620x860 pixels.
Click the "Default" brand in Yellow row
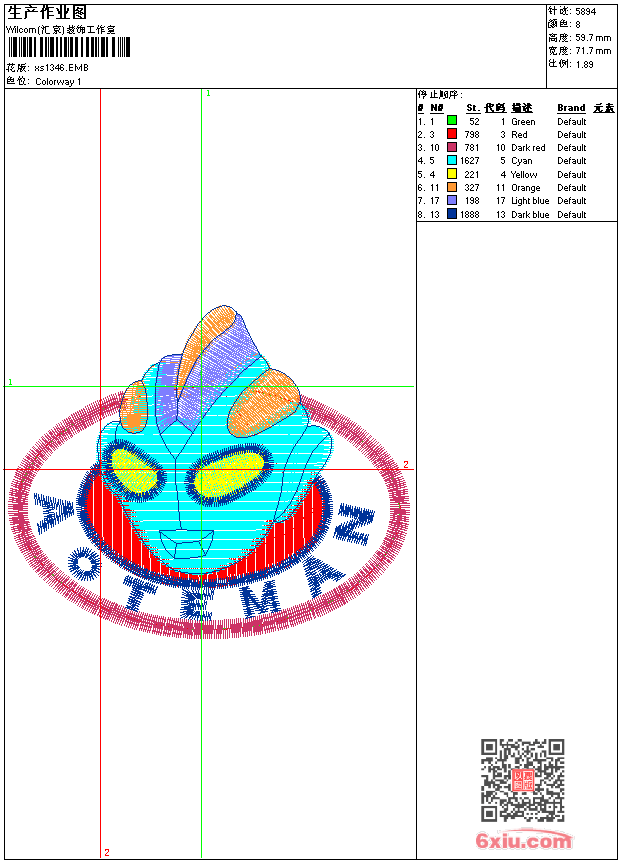coord(572,174)
